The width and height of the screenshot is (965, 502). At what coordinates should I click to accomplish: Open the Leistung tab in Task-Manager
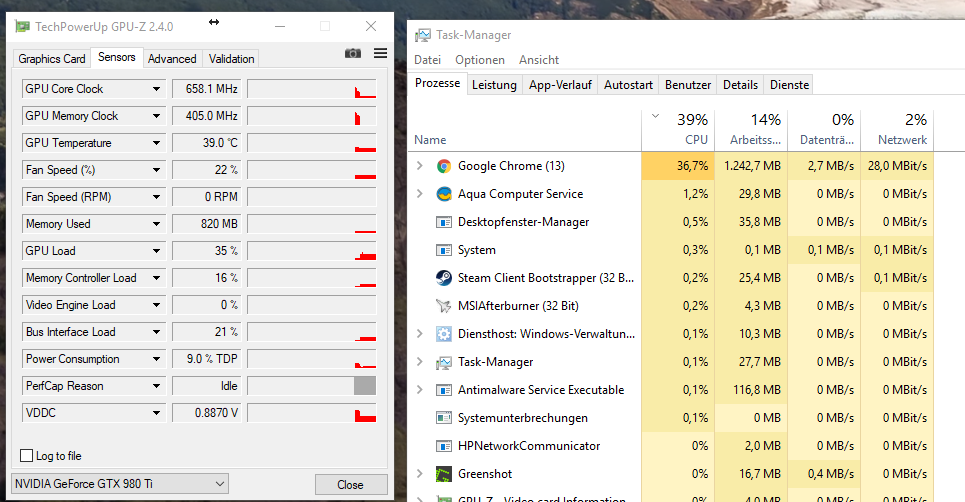[494, 85]
